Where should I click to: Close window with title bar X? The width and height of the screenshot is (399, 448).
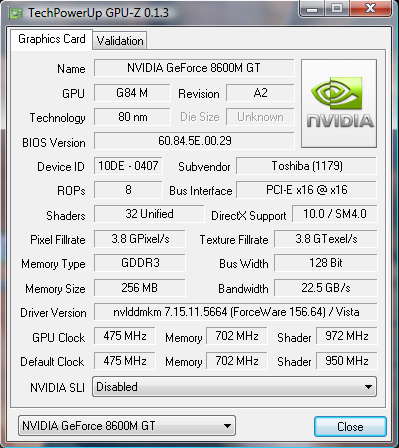[370, 8]
